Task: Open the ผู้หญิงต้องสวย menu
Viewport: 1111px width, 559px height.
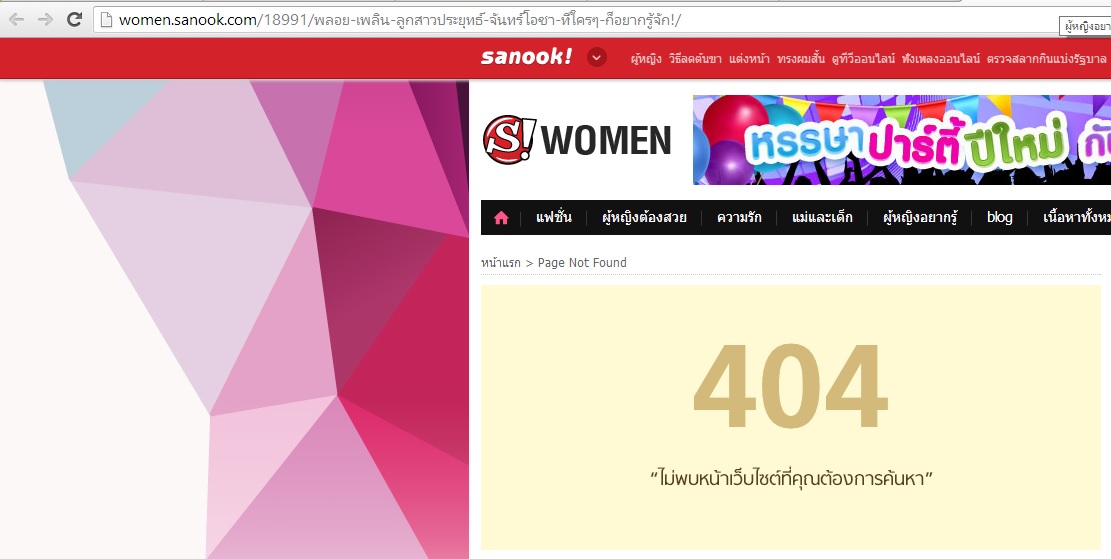Action: [x=644, y=218]
